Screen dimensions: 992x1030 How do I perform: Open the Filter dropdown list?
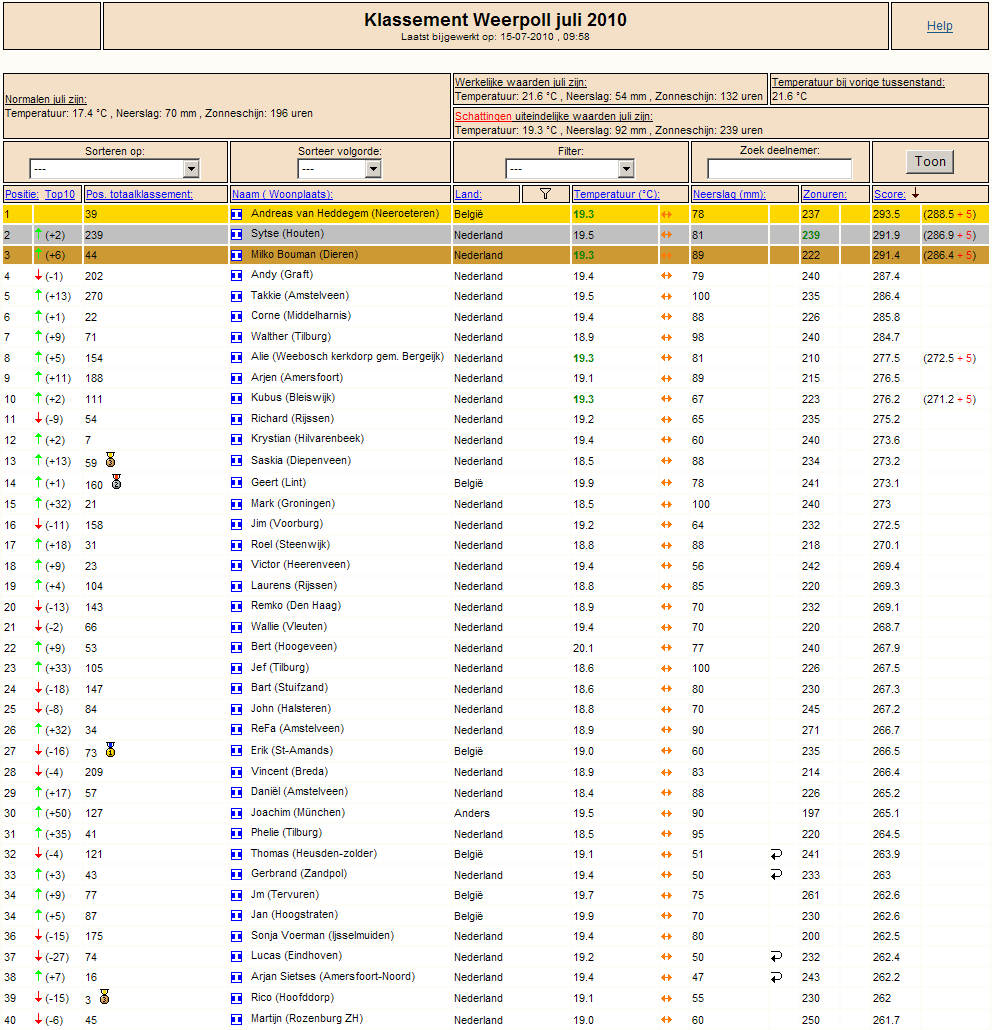569,169
